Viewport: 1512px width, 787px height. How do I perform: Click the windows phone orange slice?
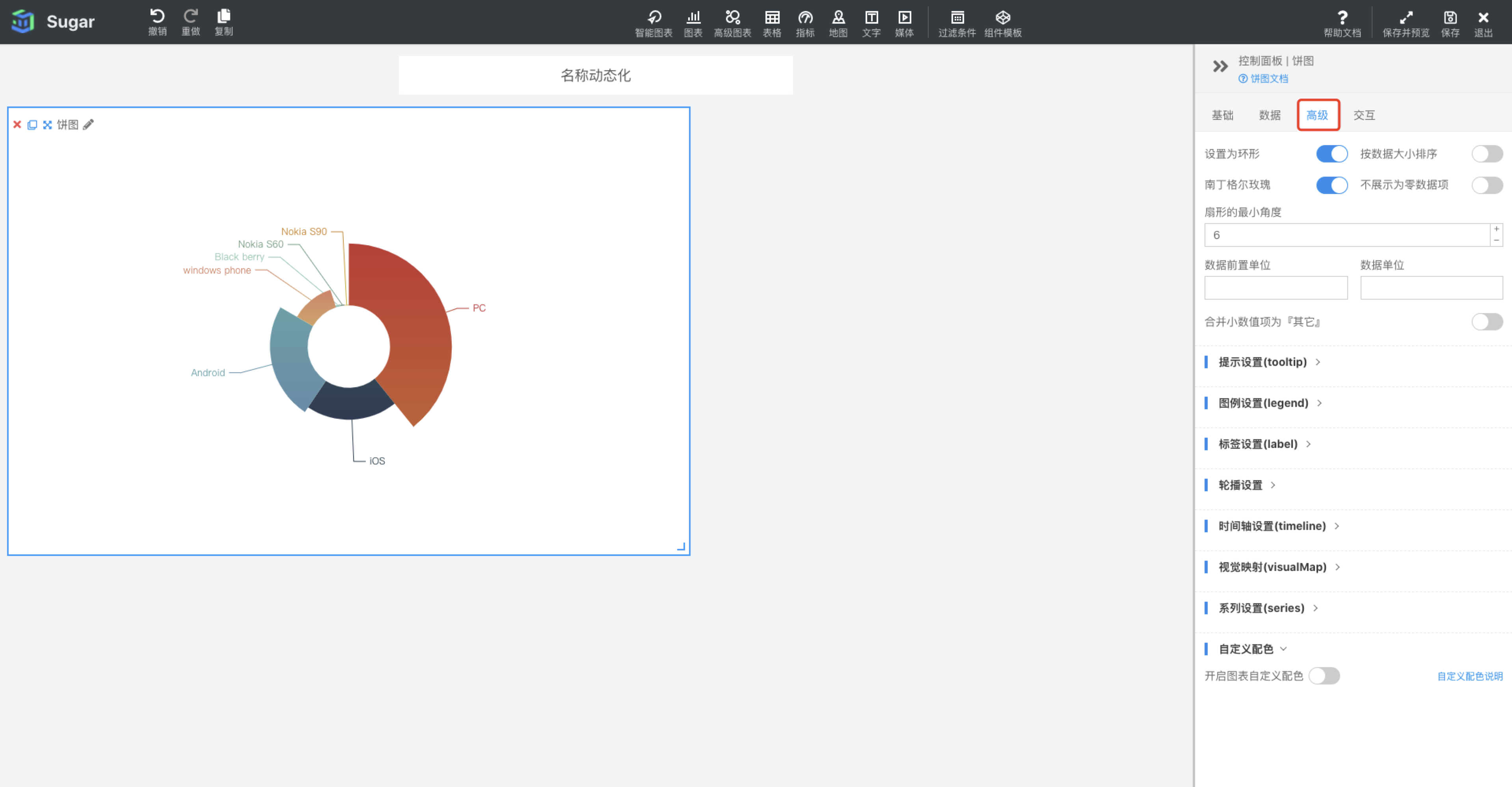[x=317, y=307]
